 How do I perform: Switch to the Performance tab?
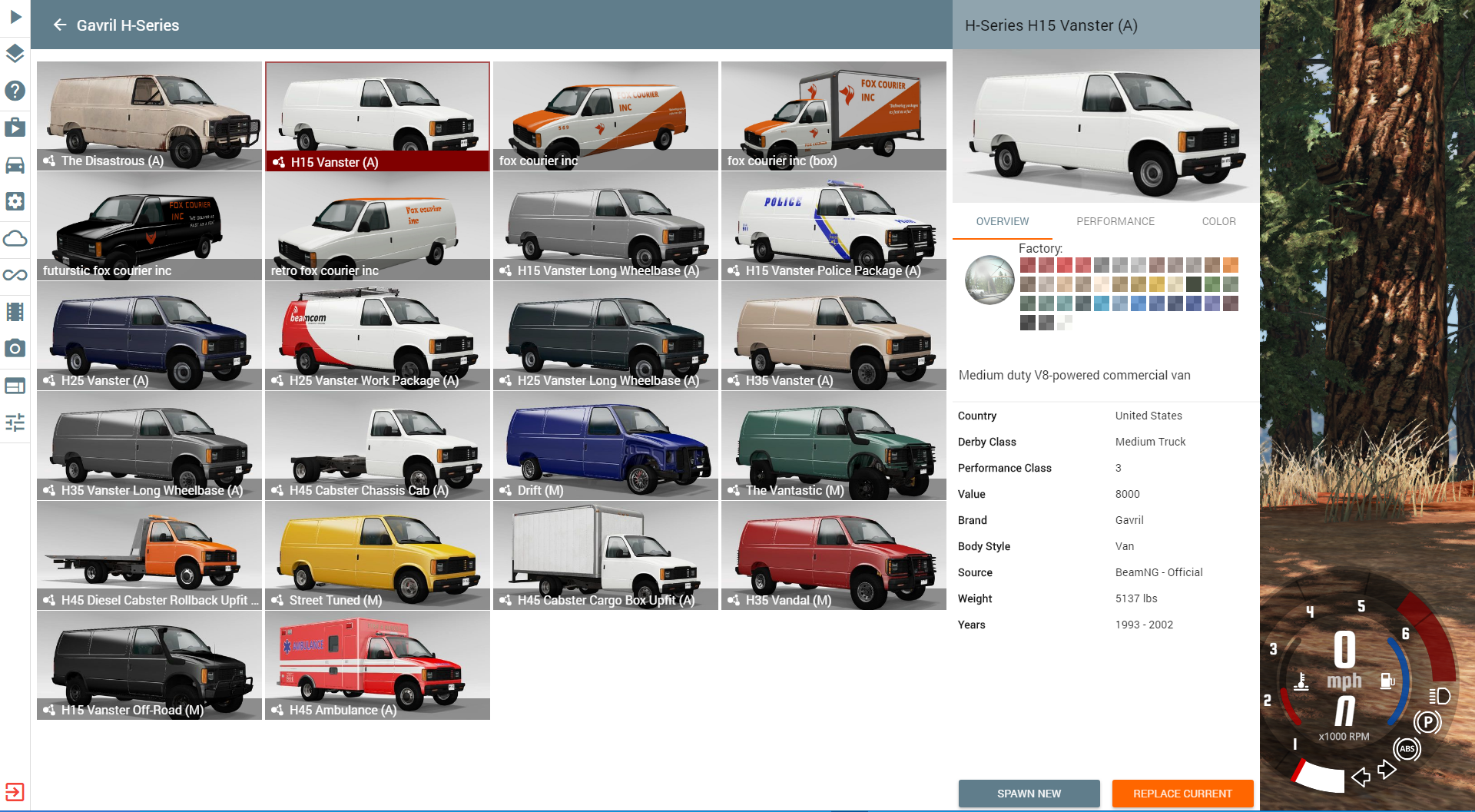tap(1115, 221)
